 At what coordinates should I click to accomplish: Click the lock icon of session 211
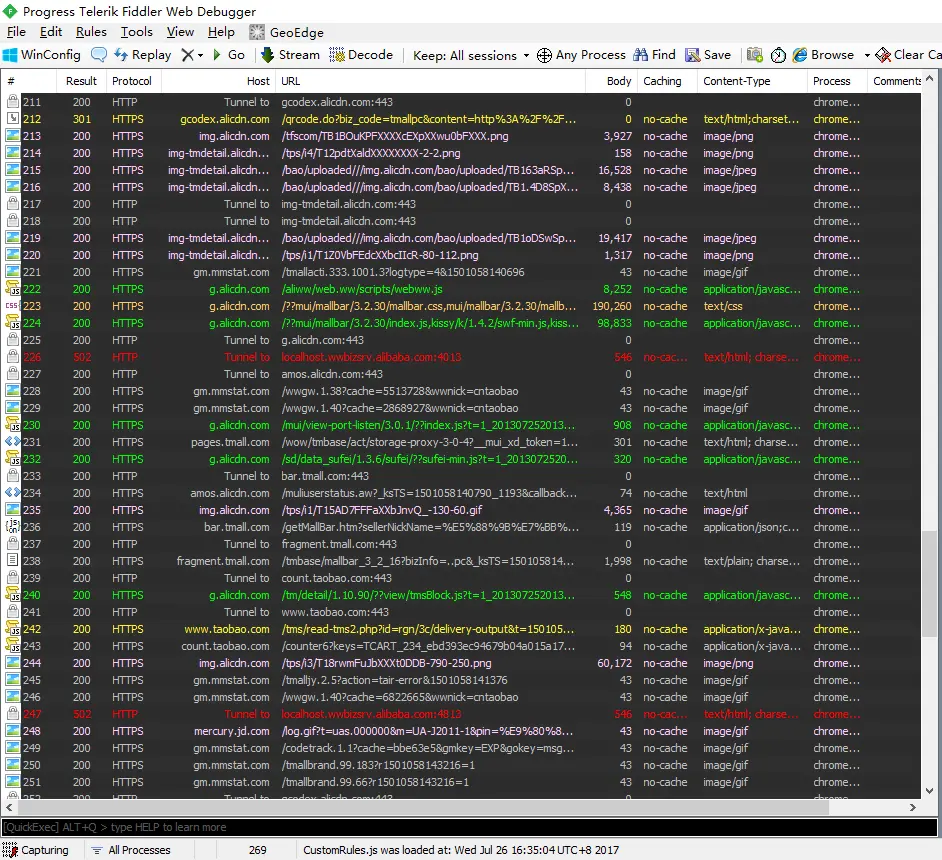tap(12, 101)
